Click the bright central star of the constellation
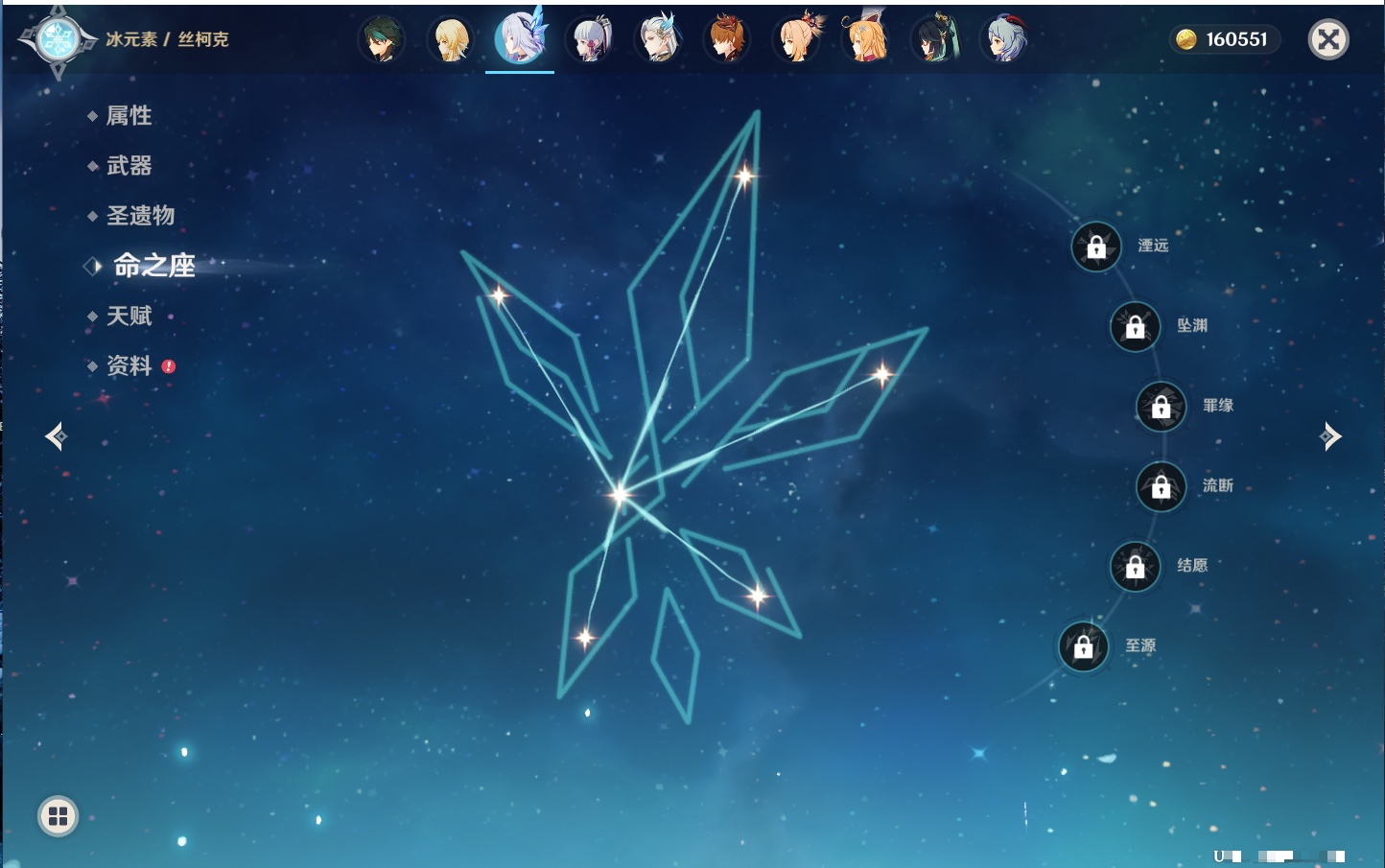The height and width of the screenshot is (868, 1385). point(620,494)
